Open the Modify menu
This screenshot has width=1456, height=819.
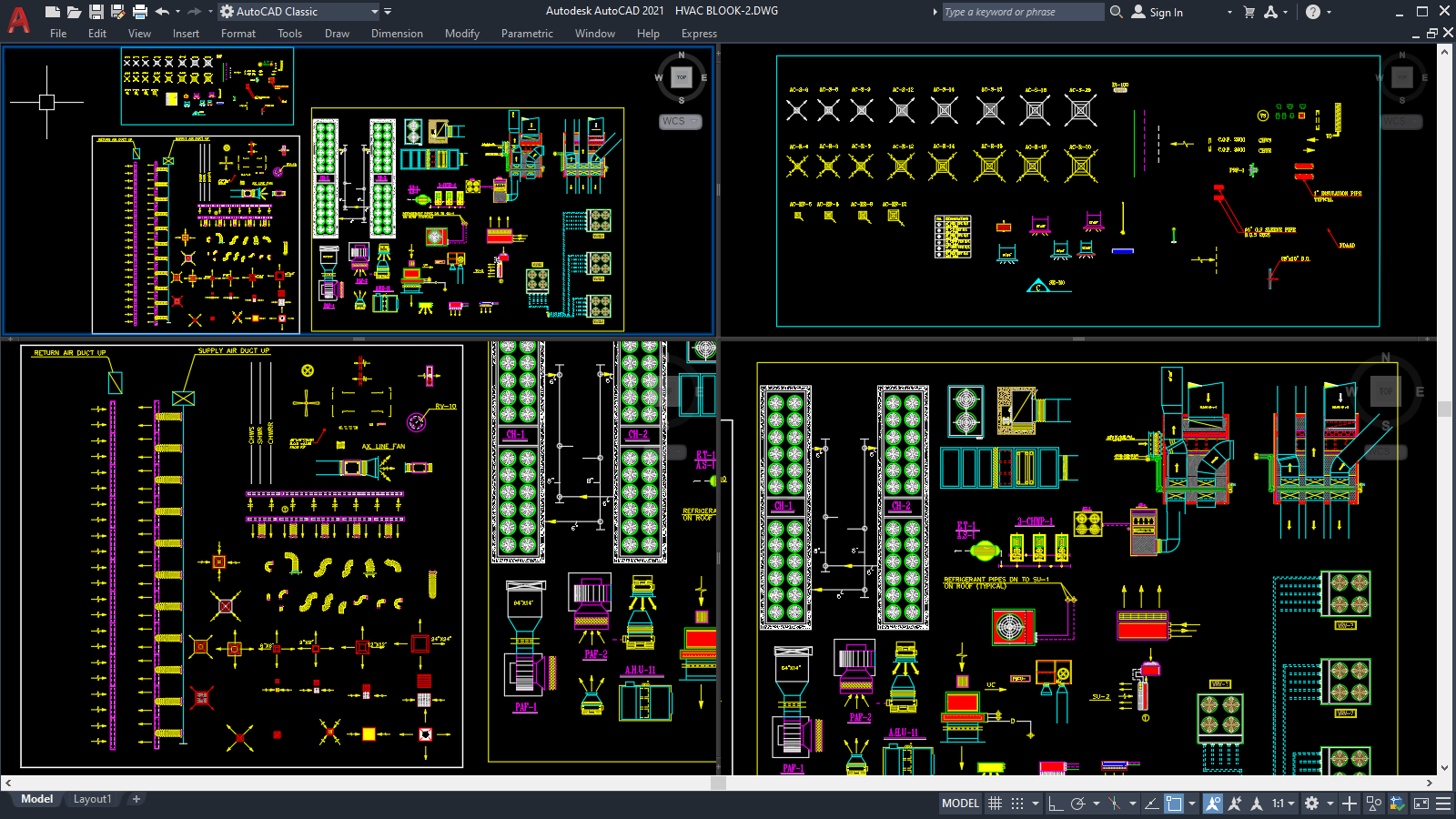pos(462,34)
